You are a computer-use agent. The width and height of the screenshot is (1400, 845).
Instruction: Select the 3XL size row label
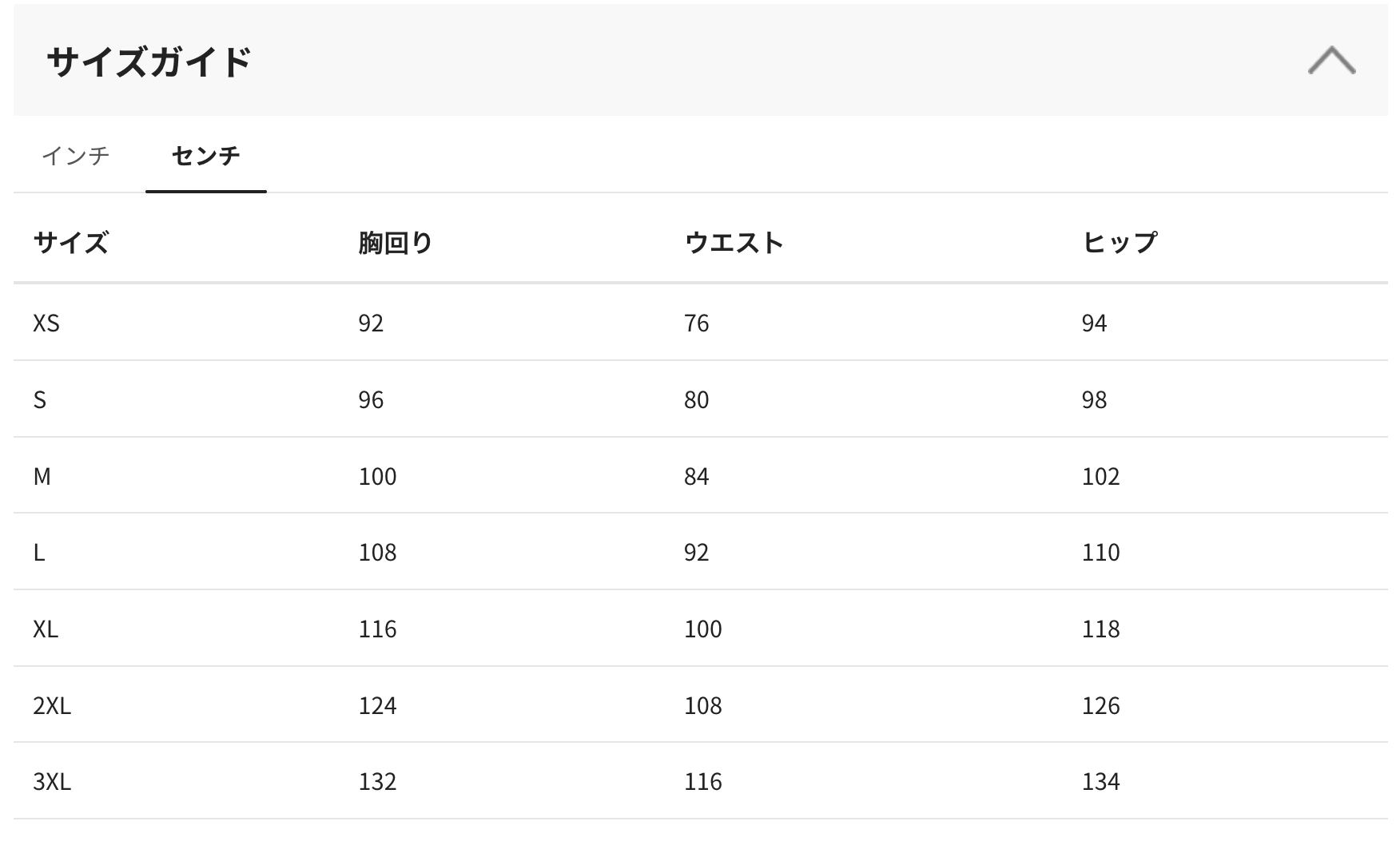(52, 781)
